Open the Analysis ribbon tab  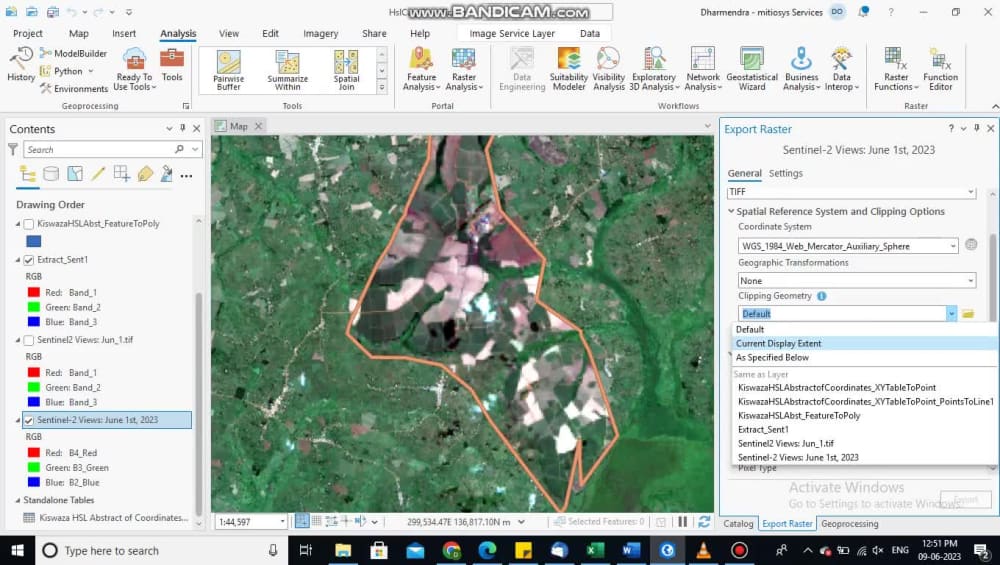tap(178, 34)
